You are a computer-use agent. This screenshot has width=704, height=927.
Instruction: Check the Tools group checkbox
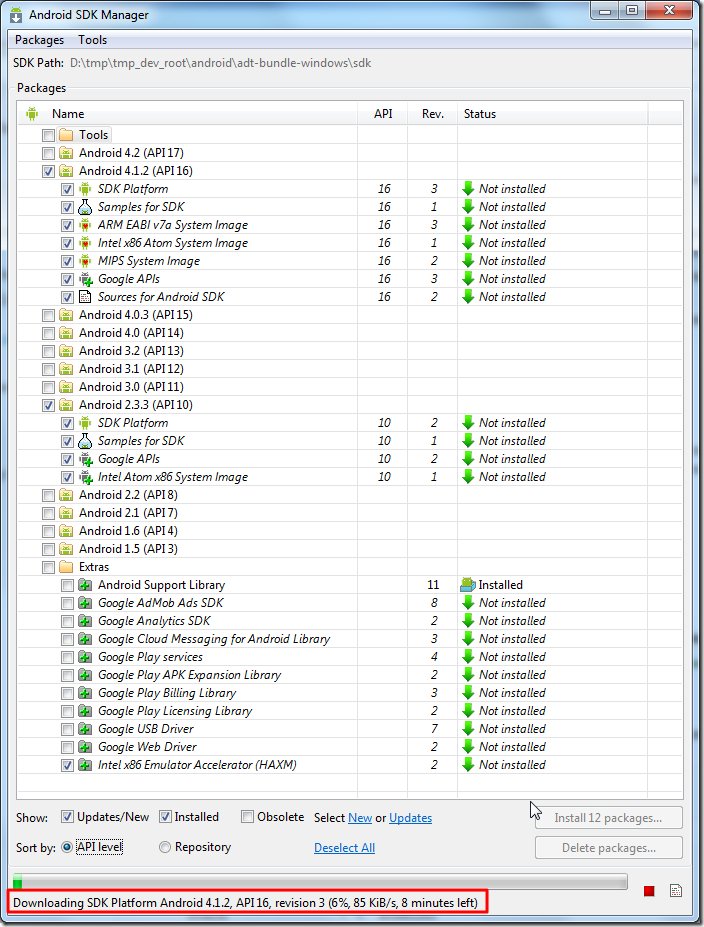[48, 135]
